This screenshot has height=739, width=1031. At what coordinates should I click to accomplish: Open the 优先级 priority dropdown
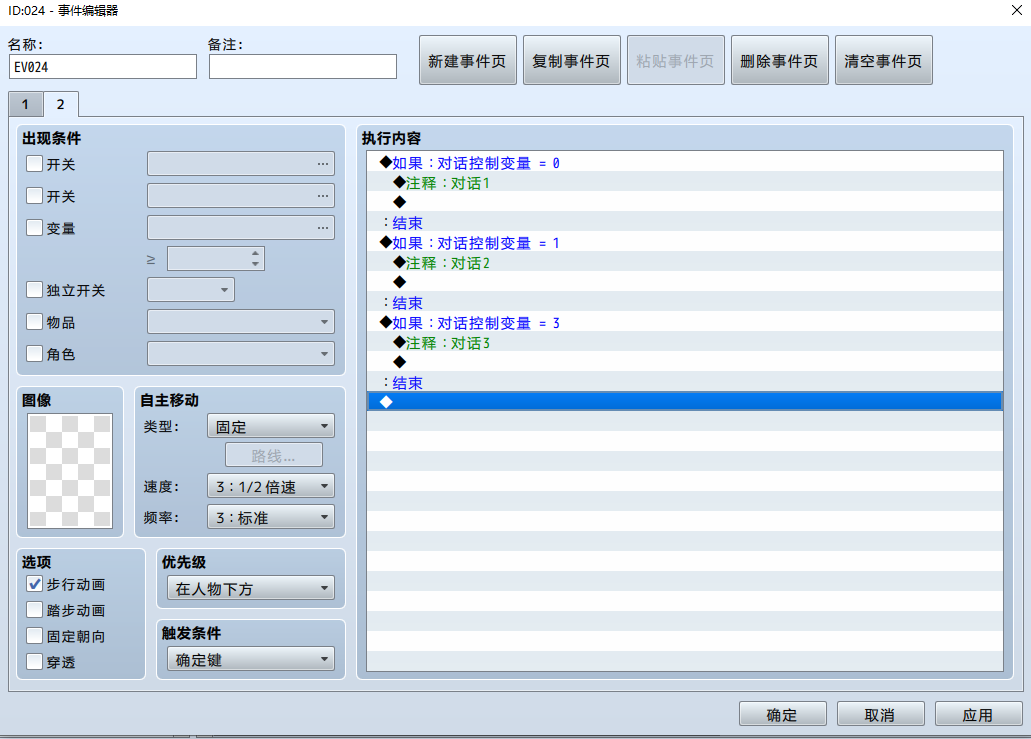tap(251, 588)
